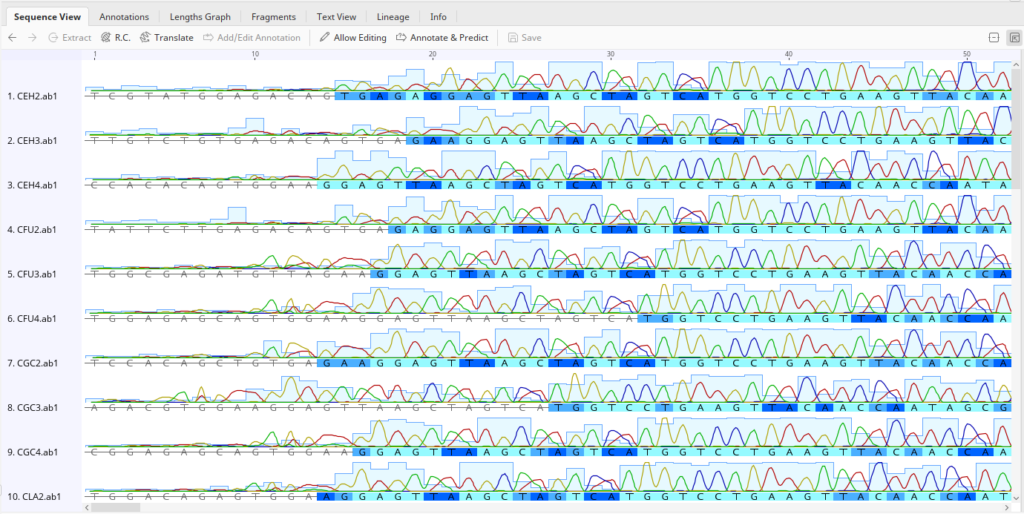Show the Text View tab
The height and width of the screenshot is (514, 1024).
(336, 17)
